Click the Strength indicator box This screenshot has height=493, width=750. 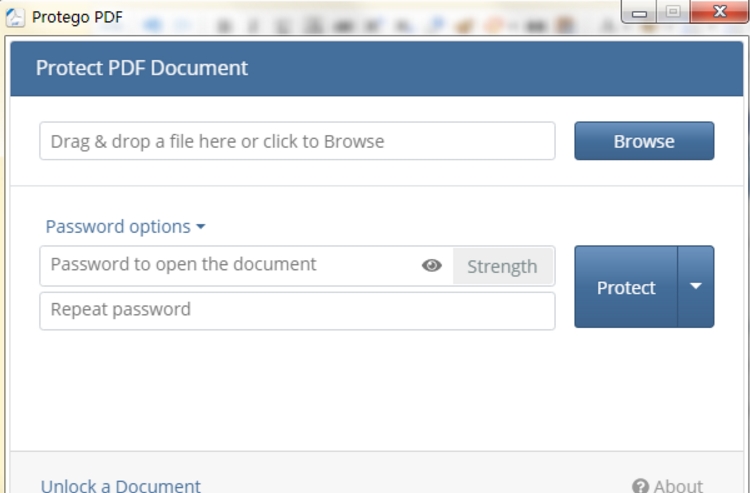(x=503, y=266)
